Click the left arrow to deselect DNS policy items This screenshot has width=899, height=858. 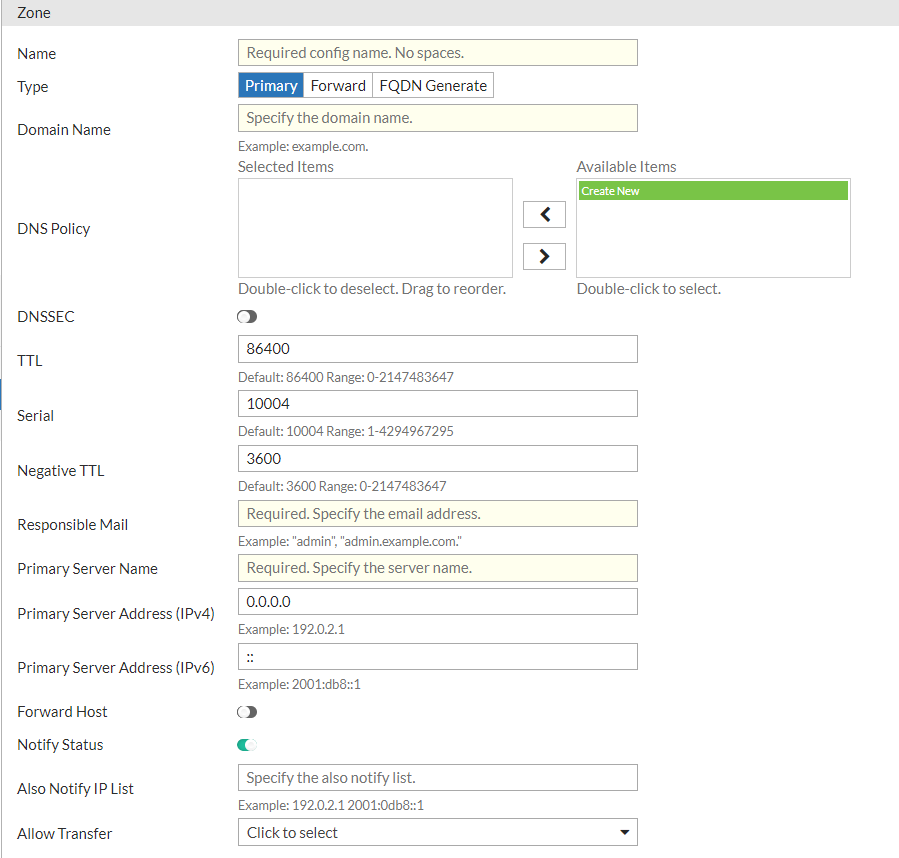(544, 214)
